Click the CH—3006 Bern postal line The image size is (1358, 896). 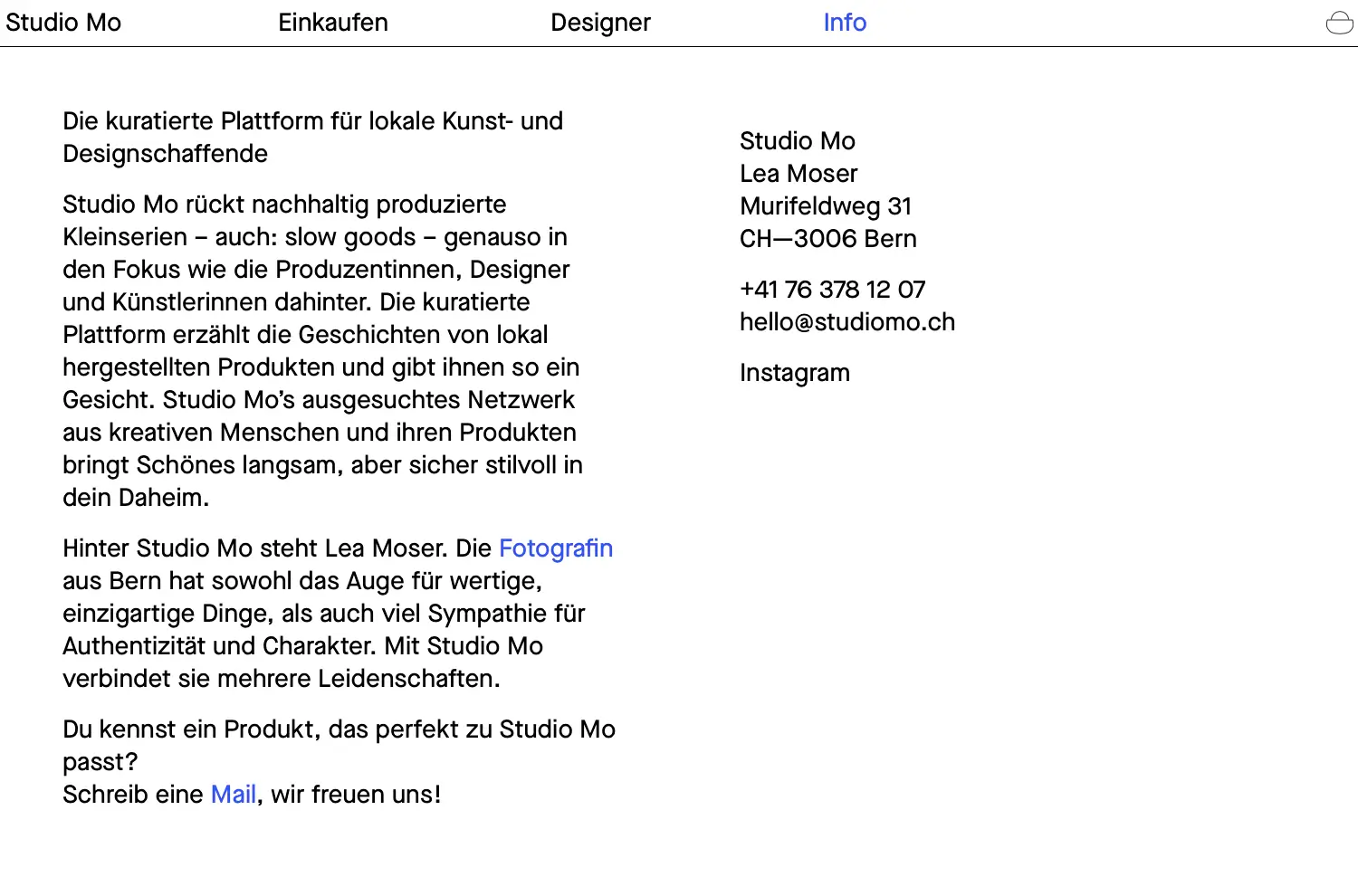(x=827, y=239)
